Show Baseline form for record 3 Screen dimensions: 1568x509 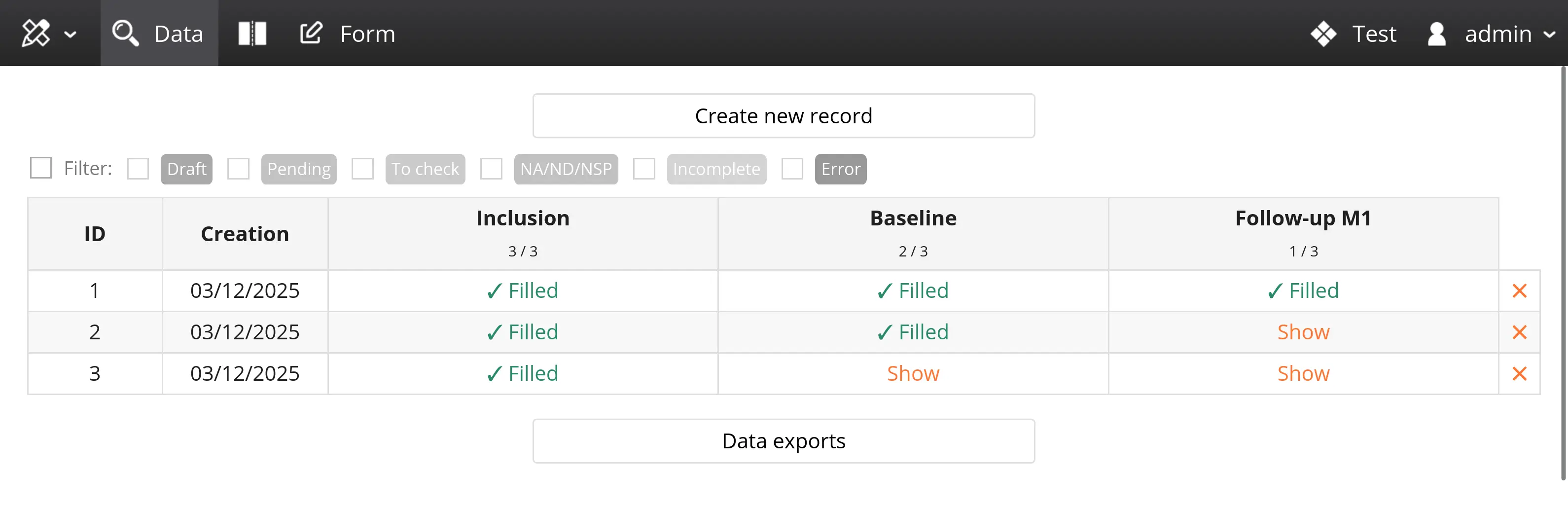(912, 374)
